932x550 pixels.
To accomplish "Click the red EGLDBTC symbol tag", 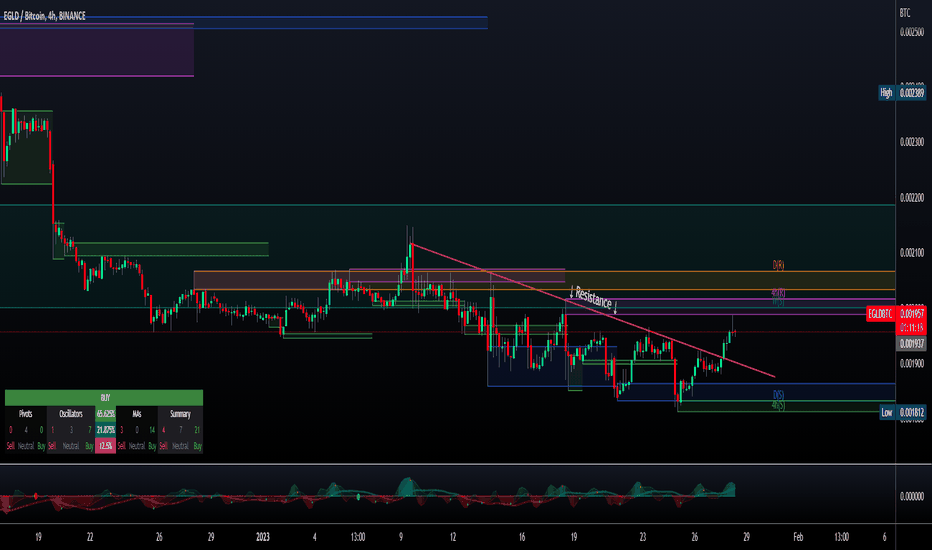I will point(880,313).
